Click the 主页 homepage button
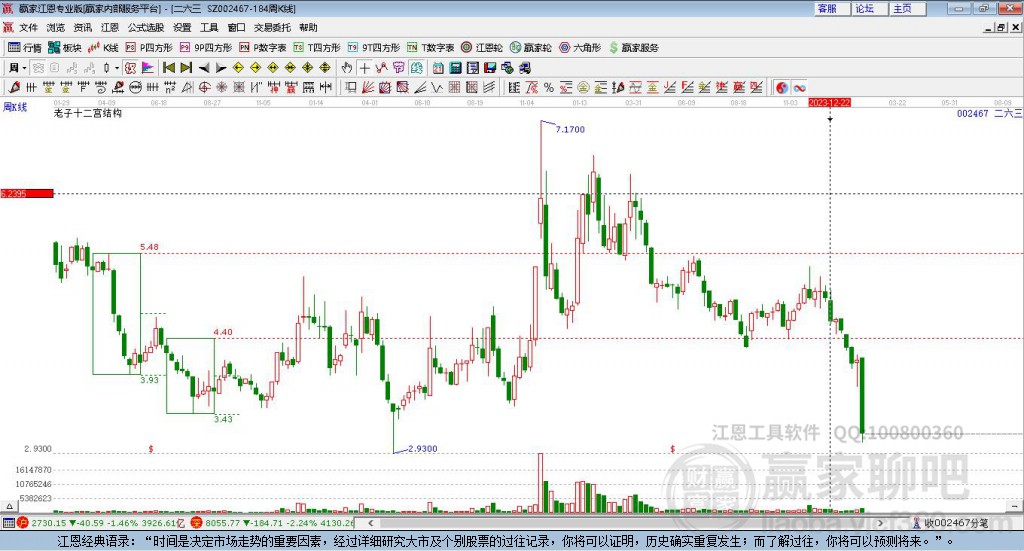The width and height of the screenshot is (1024, 551). coord(908,8)
